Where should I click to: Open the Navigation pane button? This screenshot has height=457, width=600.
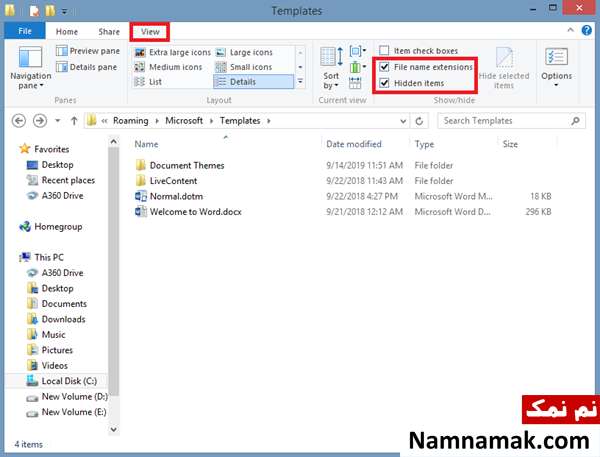[30, 68]
